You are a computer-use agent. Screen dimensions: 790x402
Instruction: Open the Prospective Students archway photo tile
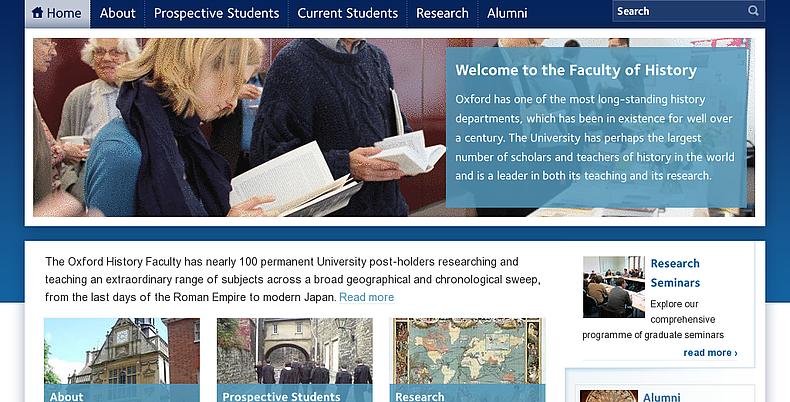[x=294, y=350]
